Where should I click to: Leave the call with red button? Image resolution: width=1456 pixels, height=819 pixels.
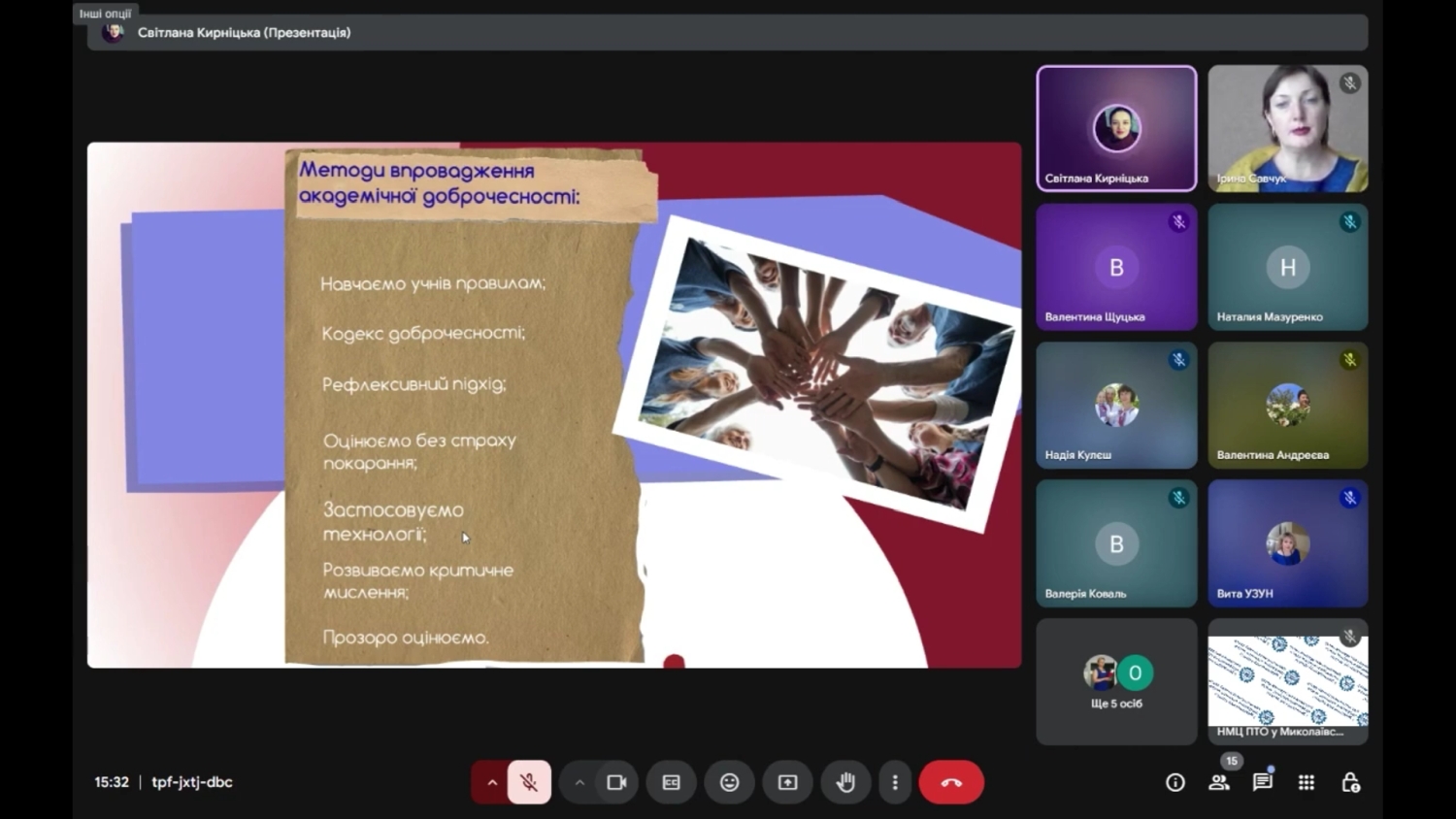951,782
